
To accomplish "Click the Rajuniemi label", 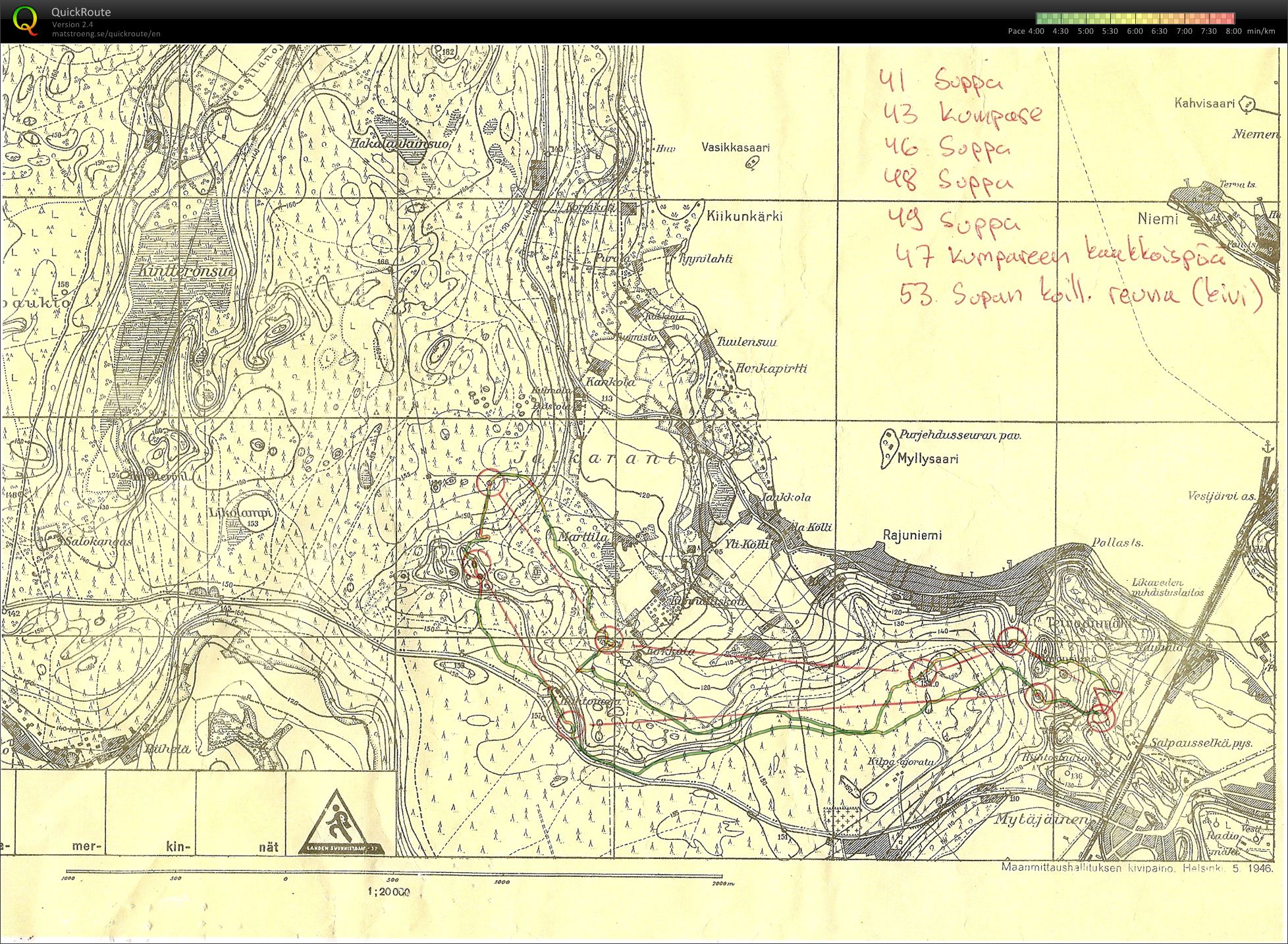I will 912,536.
